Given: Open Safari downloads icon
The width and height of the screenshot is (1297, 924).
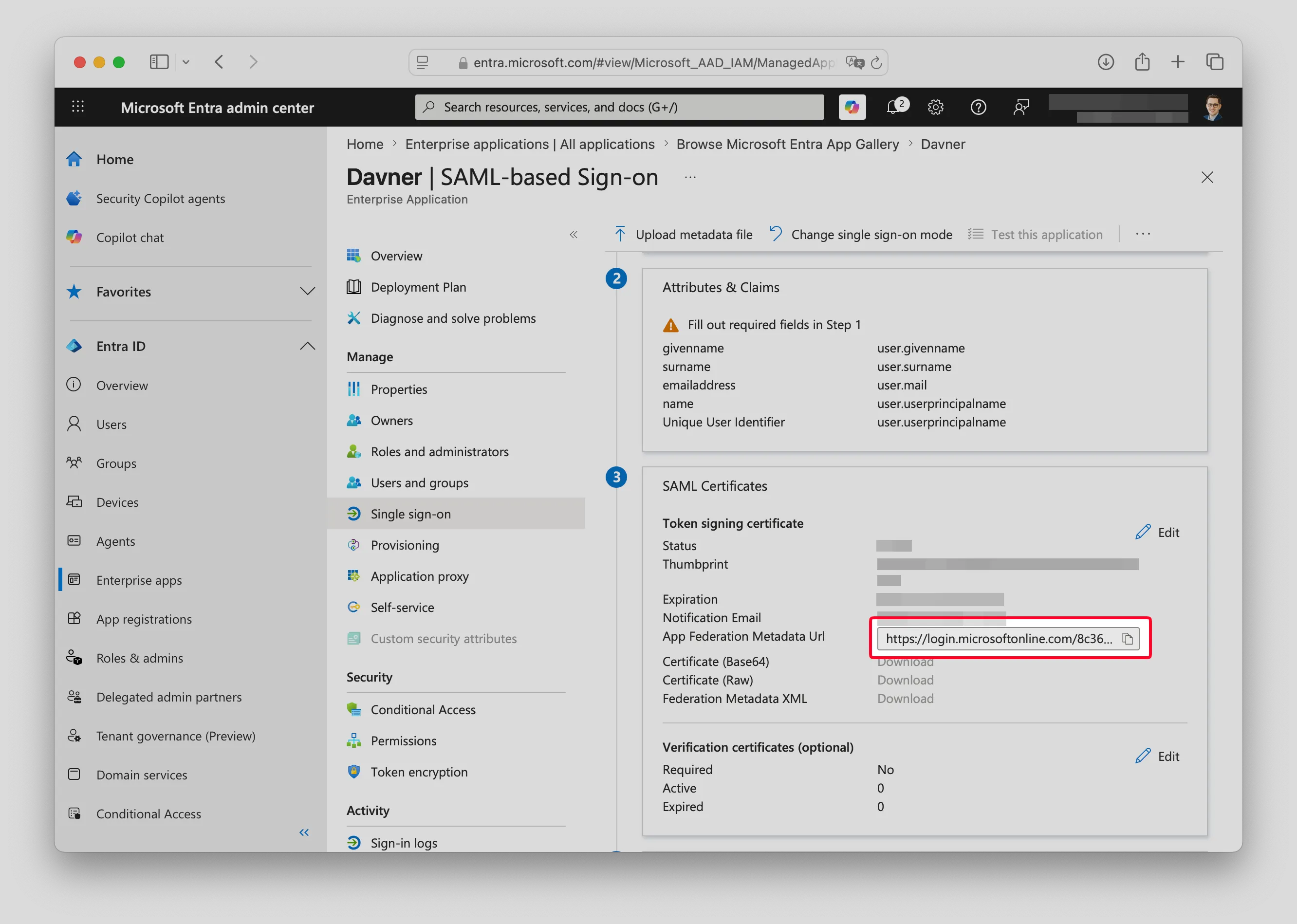Looking at the screenshot, I should tap(1105, 62).
